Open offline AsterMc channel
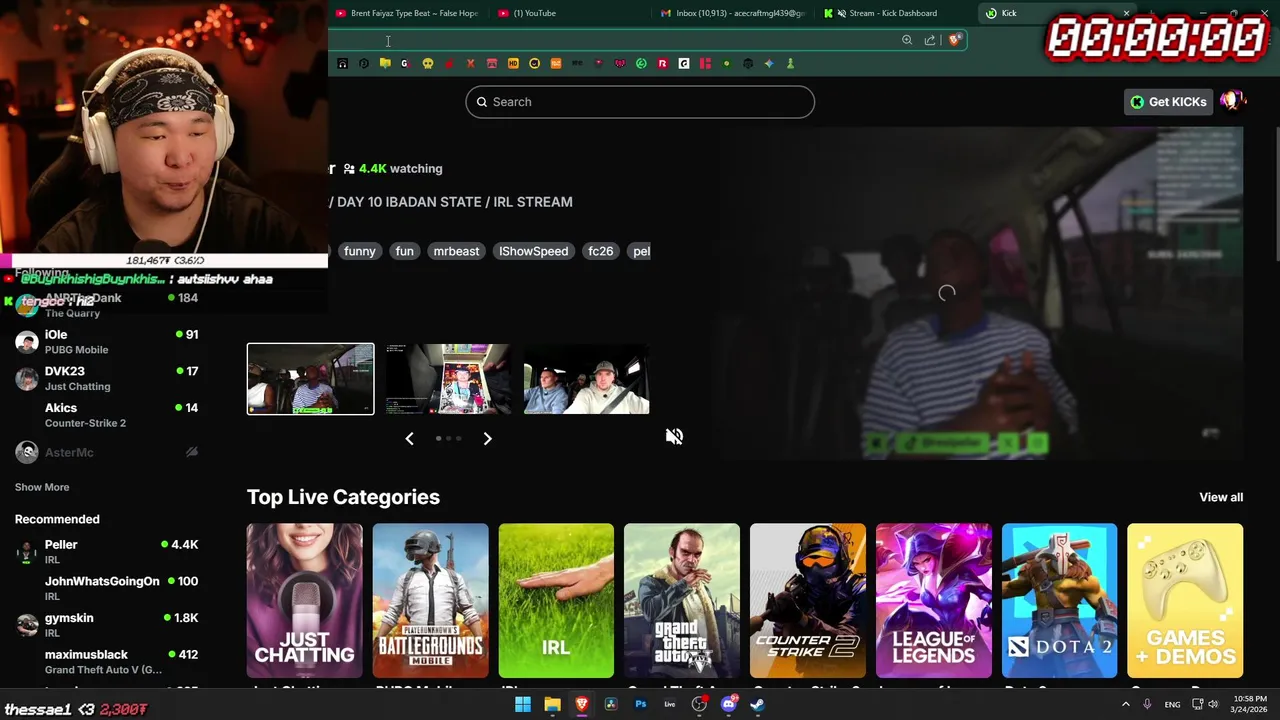Screen dimensions: 1280x720 pos(106,452)
